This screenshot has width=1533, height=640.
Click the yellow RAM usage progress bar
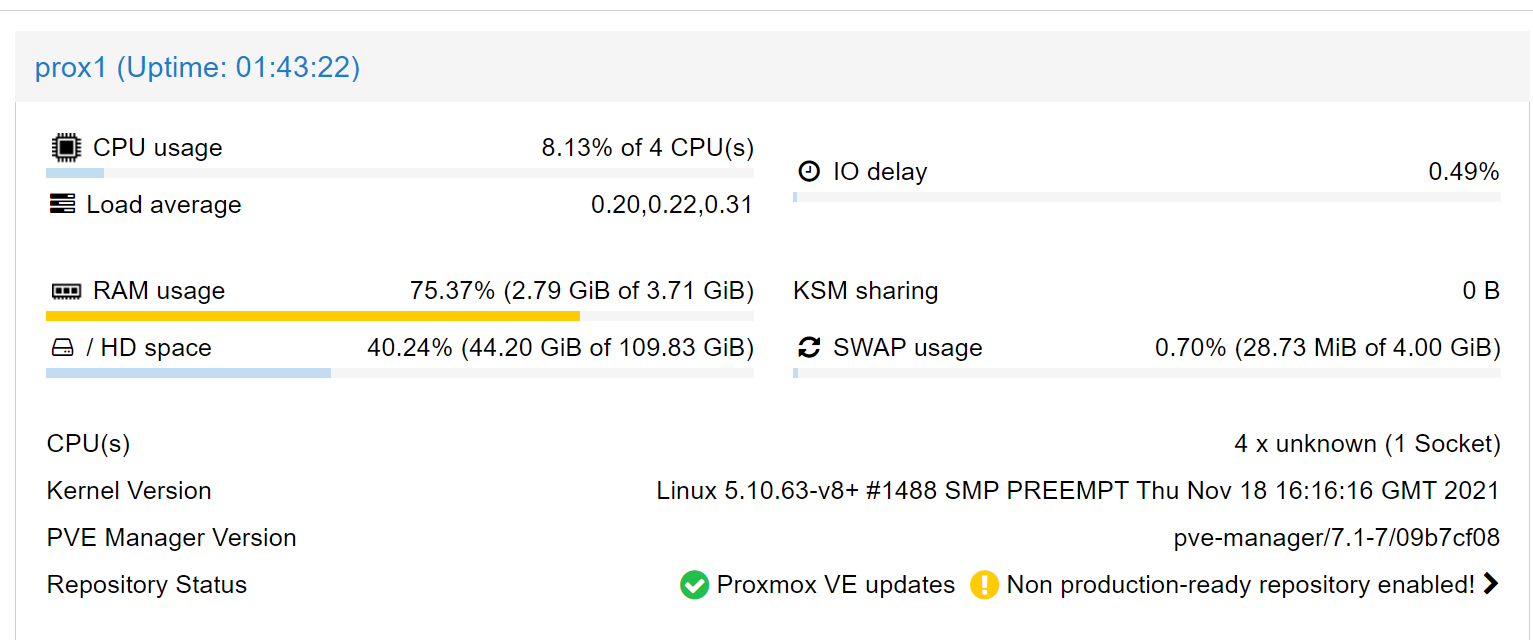coord(312,316)
